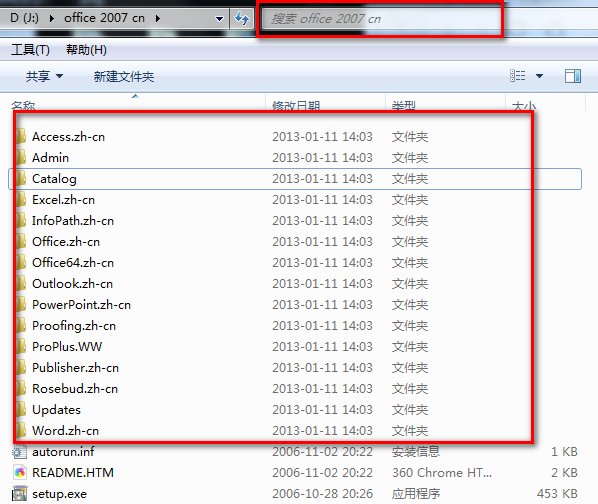This screenshot has width=598, height=504.
Task: Click the 2006-10-28 20:26 date cell
Action: click(x=323, y=494)
